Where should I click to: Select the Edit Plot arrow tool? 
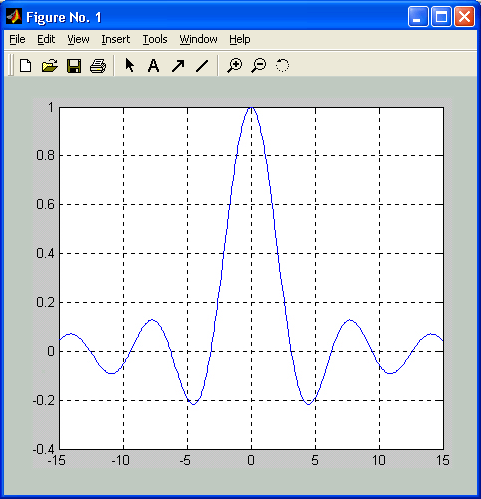coord(129,65)
